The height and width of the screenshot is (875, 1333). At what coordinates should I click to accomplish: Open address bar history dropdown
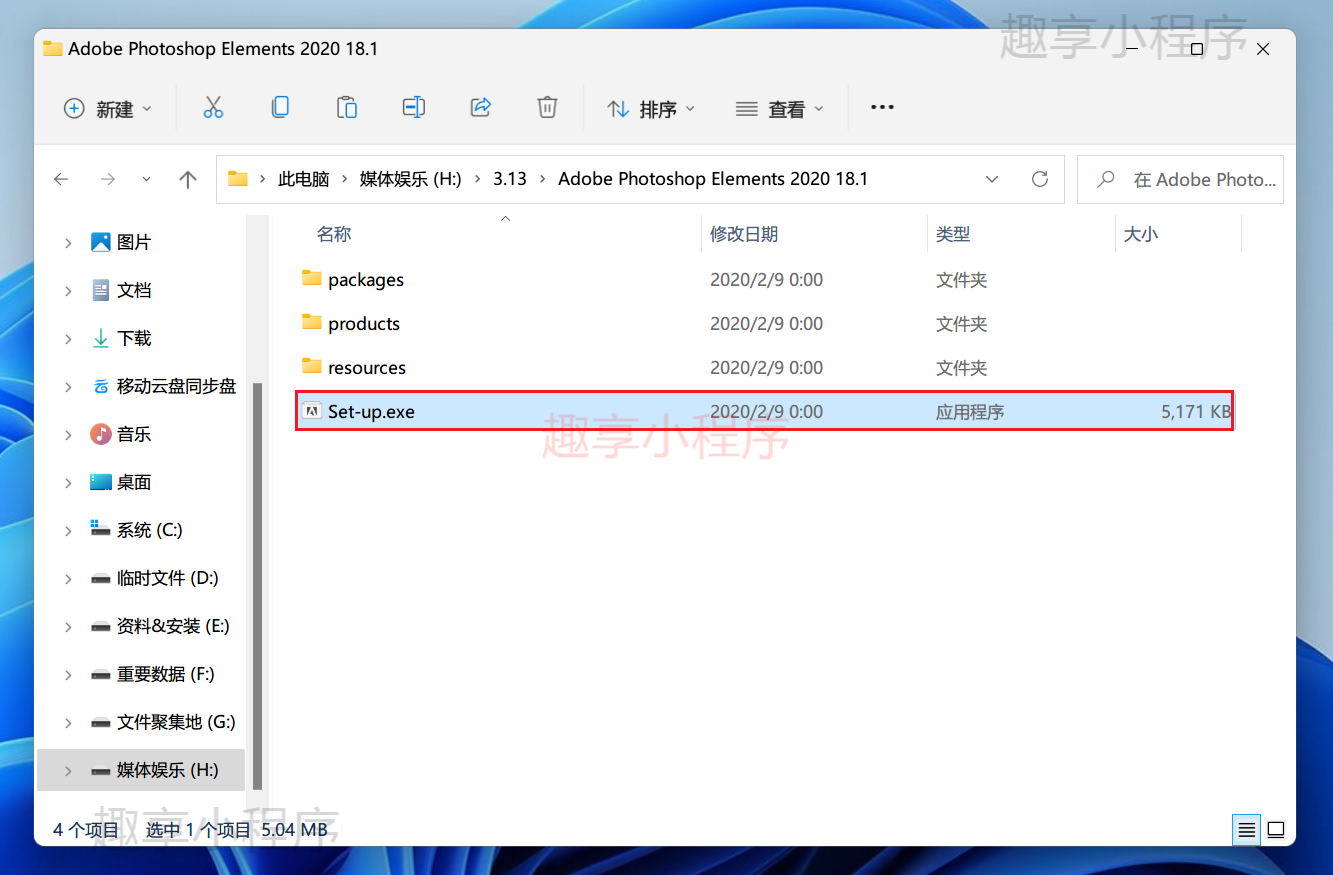992,179
